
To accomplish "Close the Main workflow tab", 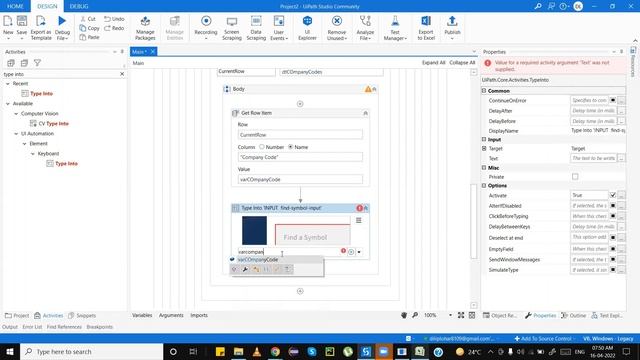I will click(153, 51).
